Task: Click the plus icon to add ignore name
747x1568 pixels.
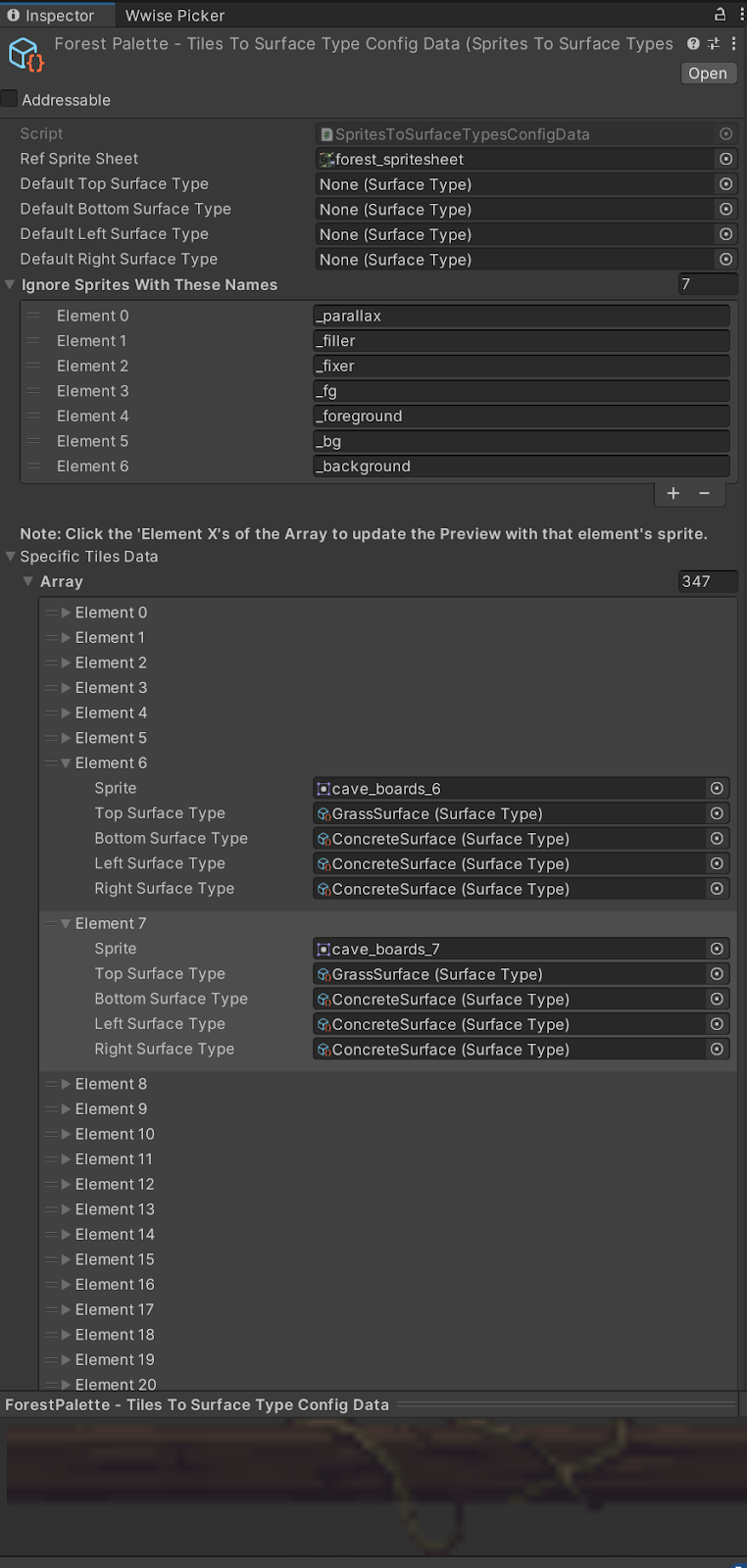Action: [x=673, y=494]
